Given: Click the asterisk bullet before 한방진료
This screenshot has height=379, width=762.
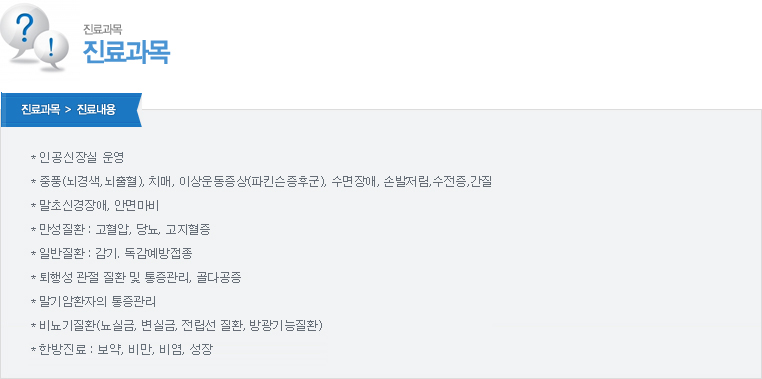Looking at the screenshot, I should point(33,350).
